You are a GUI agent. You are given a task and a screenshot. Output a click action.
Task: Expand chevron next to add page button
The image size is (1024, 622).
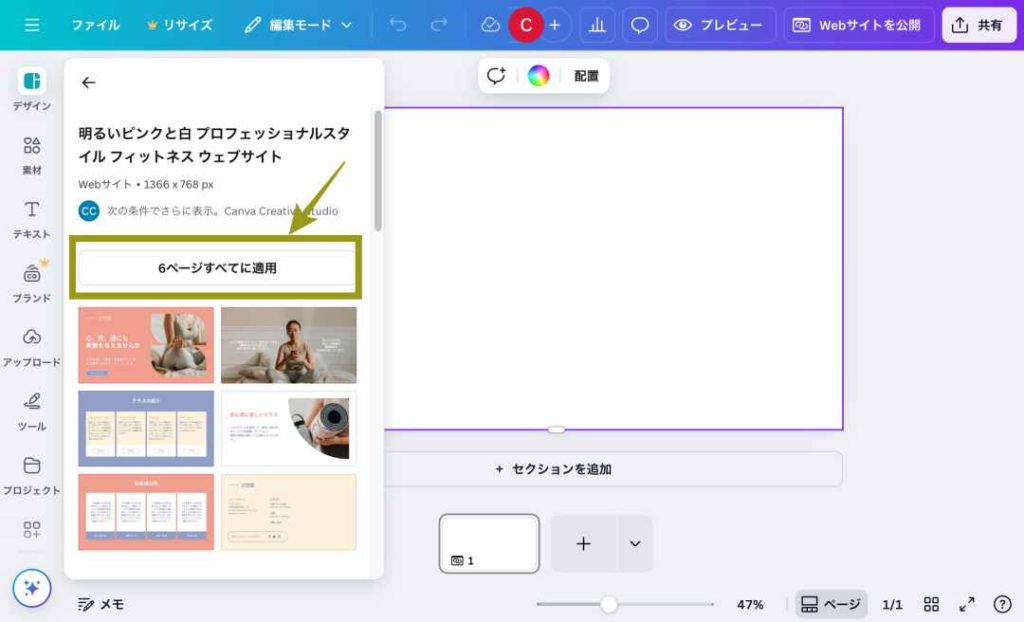634,544
